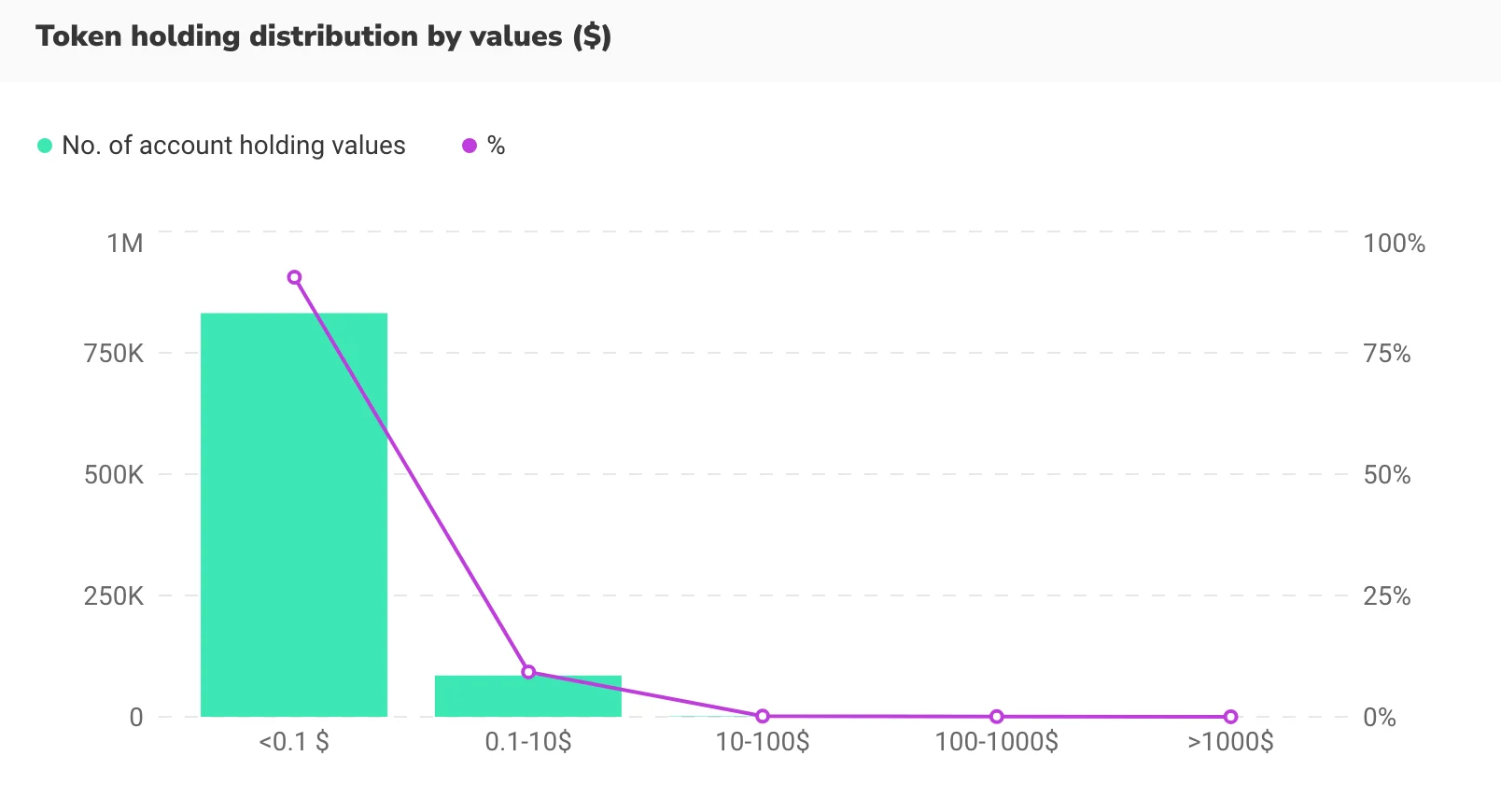Click the purple legend dot for percentage
The width and height of the screenshot is (1501, 812).
[x=470, y=146]
